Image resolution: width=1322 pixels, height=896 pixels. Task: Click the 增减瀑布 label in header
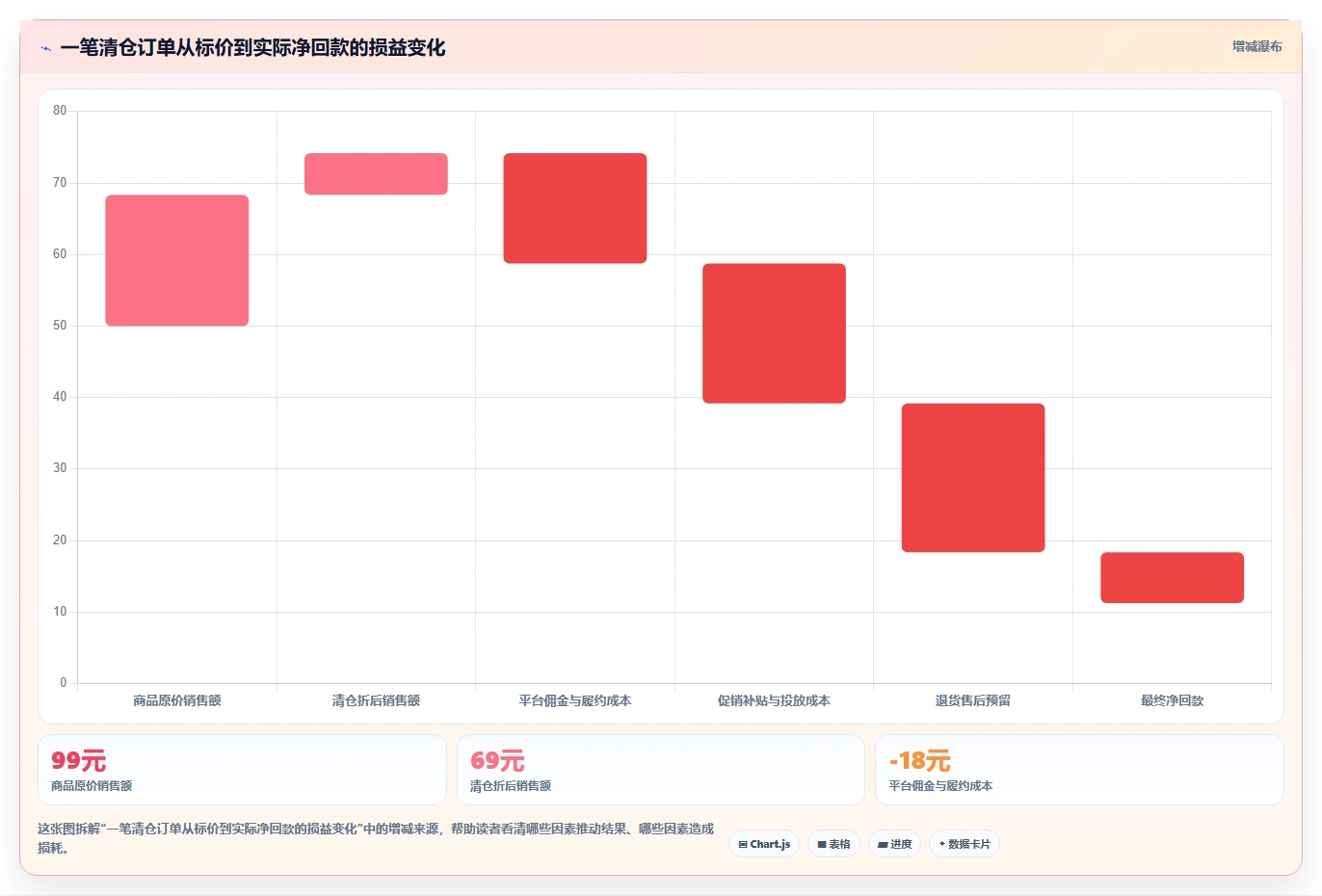pos(1257,46)
